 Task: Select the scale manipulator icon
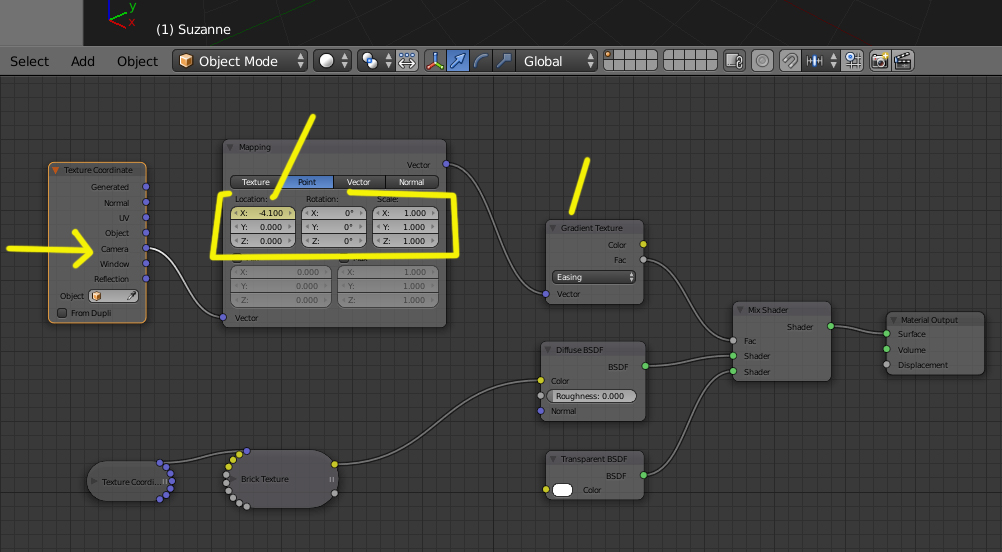pyautogui.click(x=504, y=61)
